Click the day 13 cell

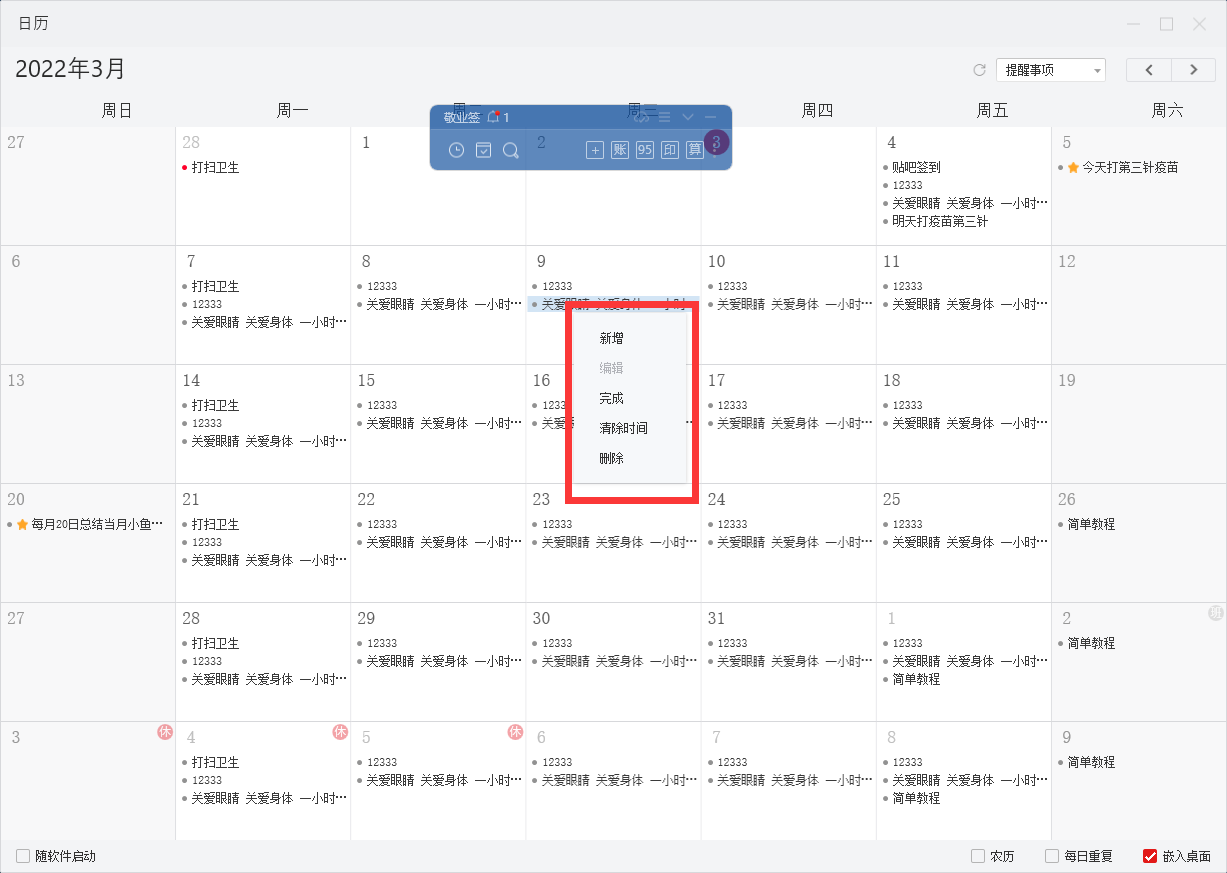87,424
